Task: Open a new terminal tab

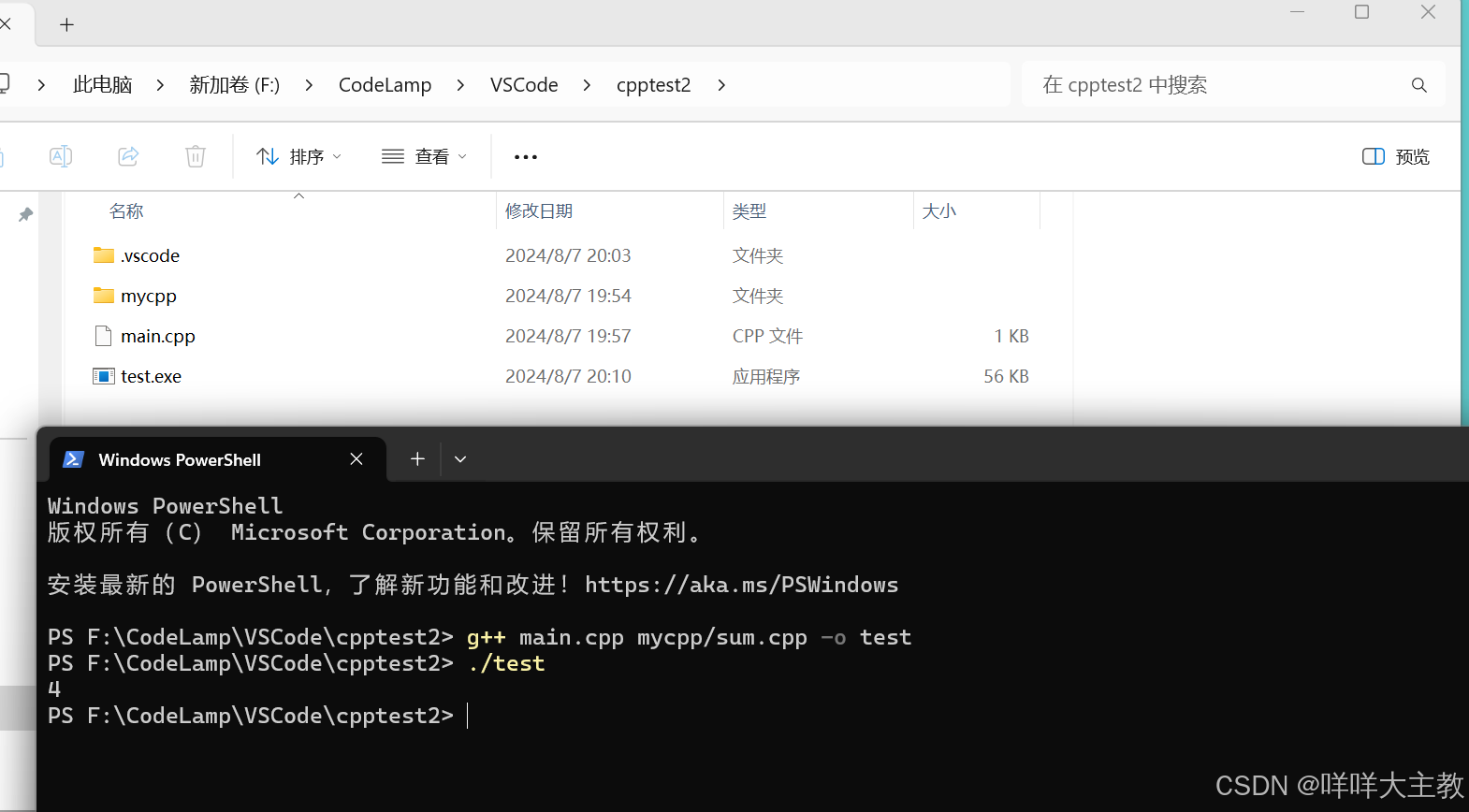Action: click(x=417, y=458)
